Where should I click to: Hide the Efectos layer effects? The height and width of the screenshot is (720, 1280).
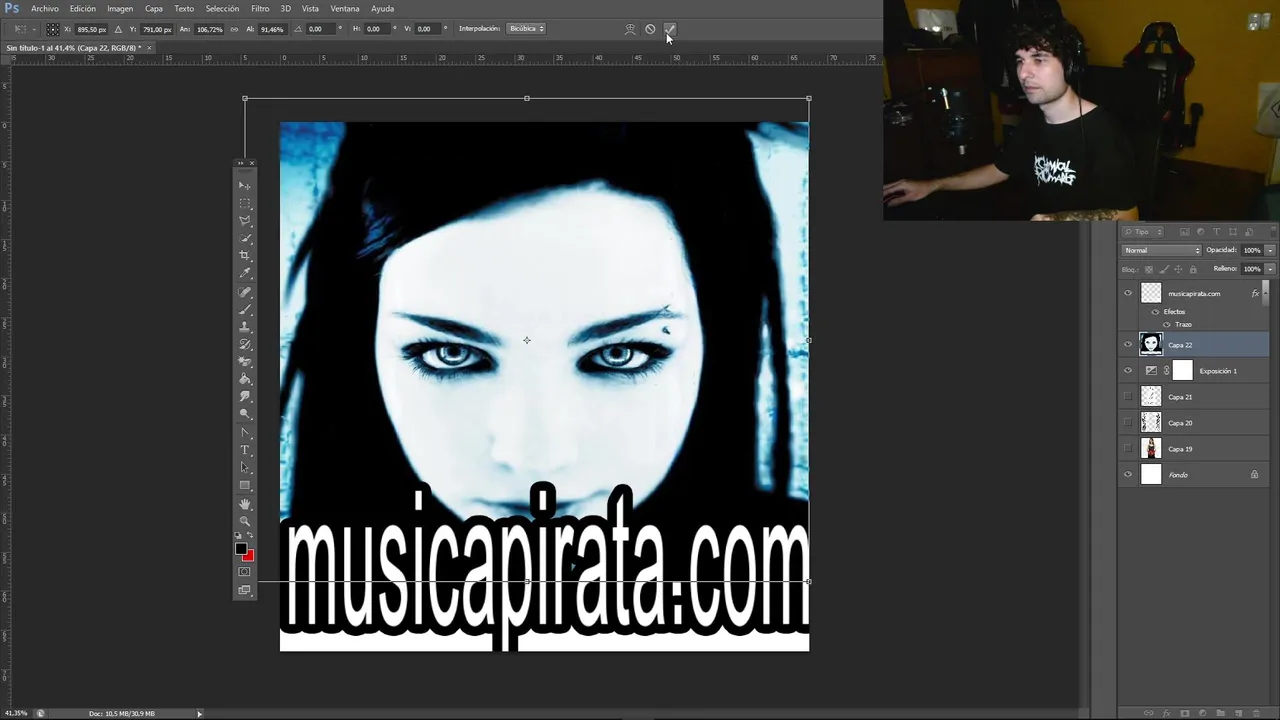(x=1156, y=312)
